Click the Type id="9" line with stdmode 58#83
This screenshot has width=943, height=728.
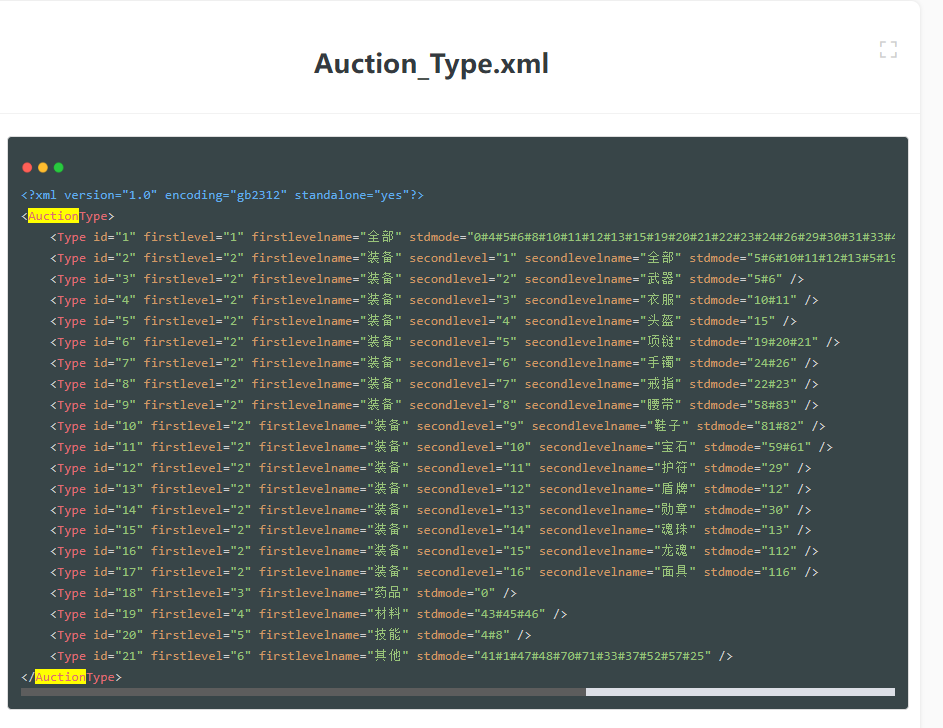[300, 405]
